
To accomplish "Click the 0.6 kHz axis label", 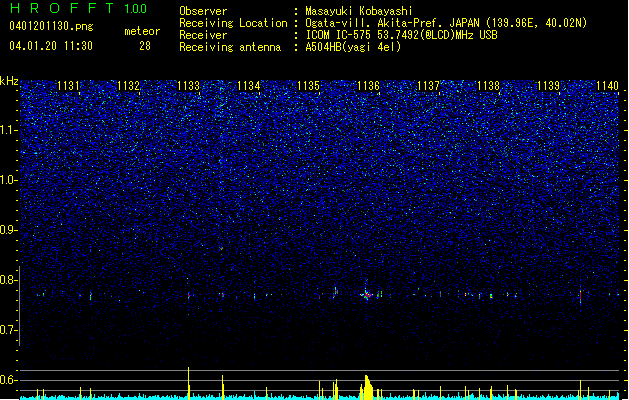I will 9,380.
